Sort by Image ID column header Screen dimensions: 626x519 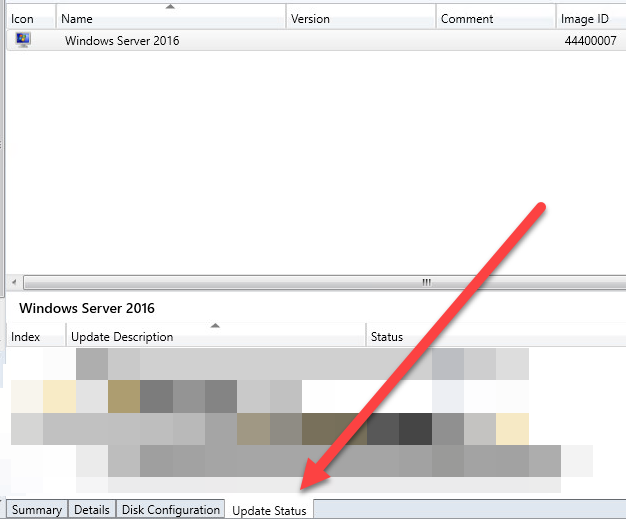tap(591, 18)
